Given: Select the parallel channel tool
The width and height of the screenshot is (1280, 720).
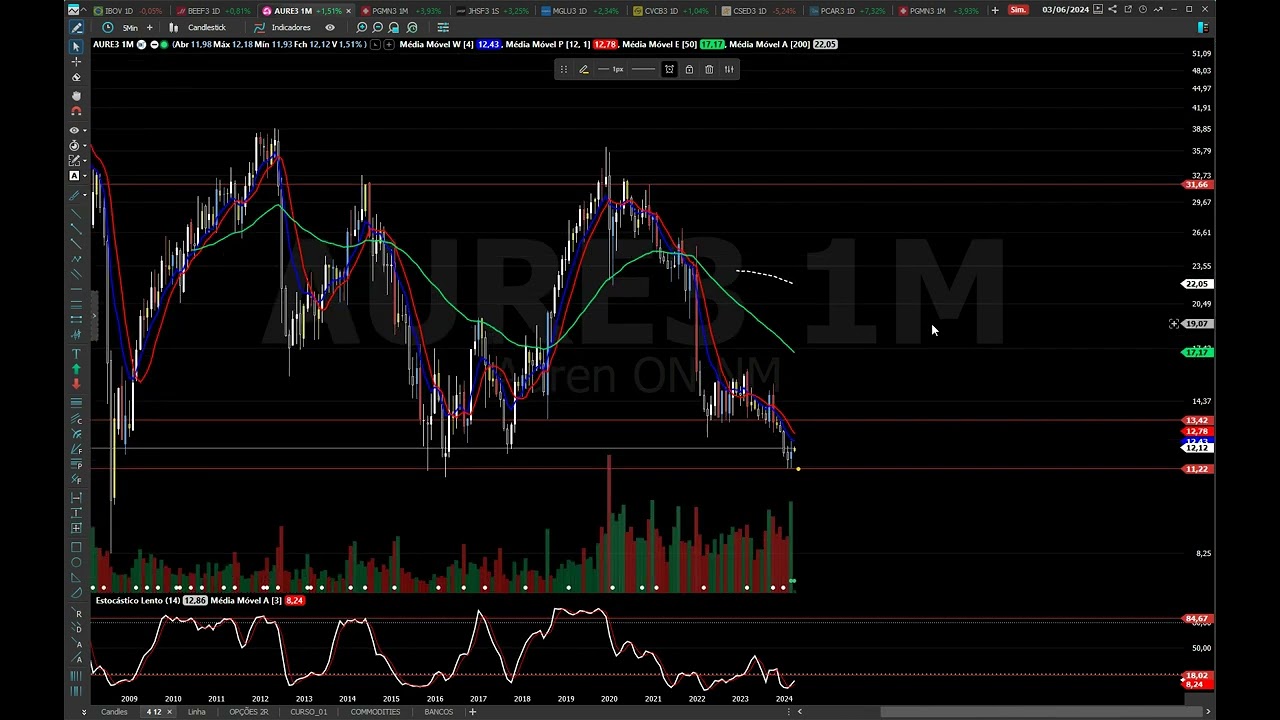Looking at the screenshot, I should 76,274.
